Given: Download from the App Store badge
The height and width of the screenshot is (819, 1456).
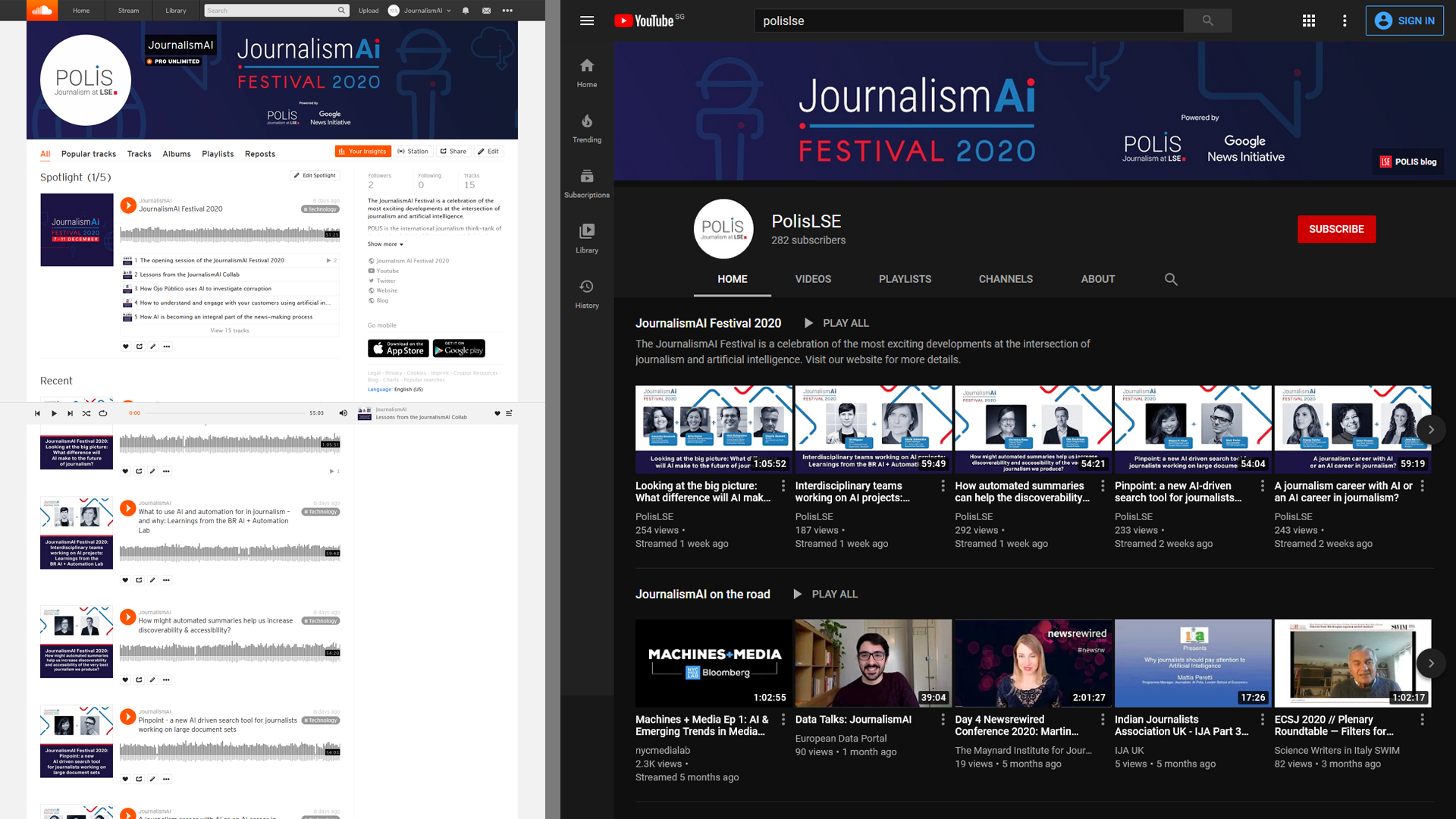Looking at the screenshot, I should pyautogui.click(x=398, y=349).
